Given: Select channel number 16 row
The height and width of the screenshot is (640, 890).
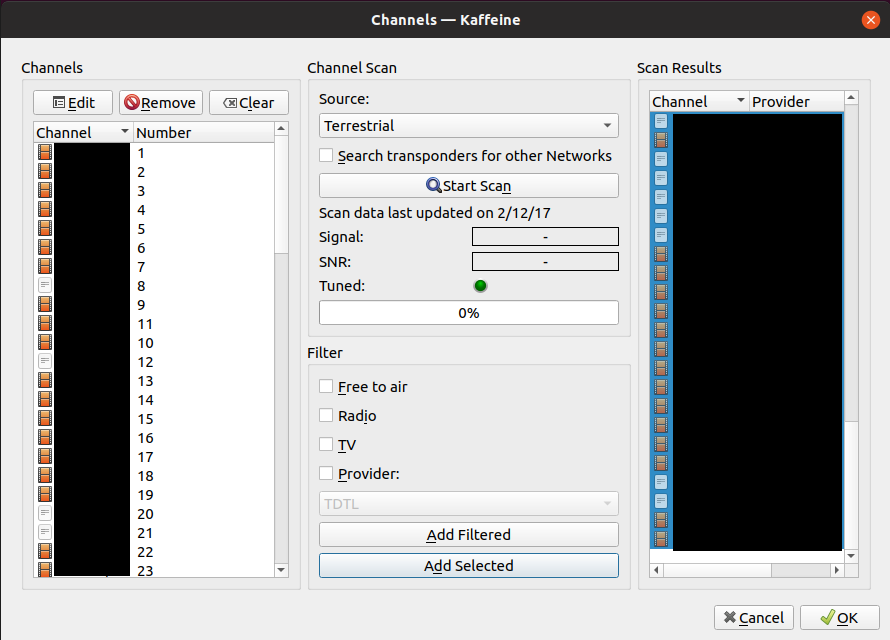Looking at the screenshot, I should click(x=154, y=437).
